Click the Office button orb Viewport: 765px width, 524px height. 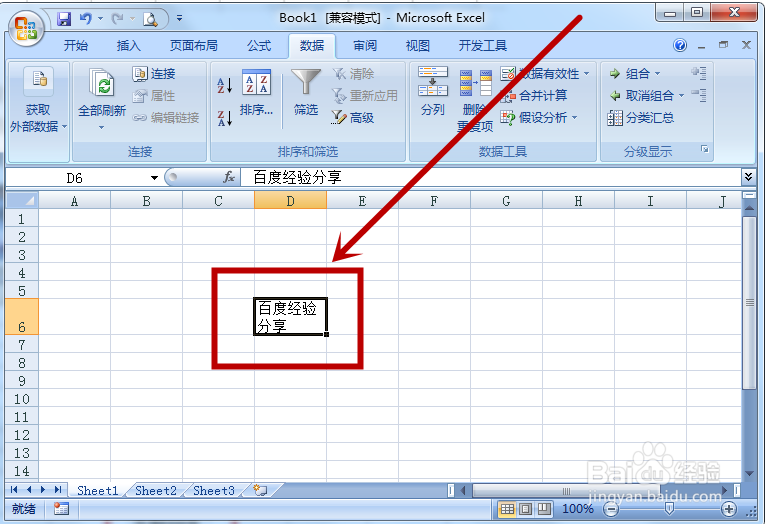[x=26, y=28]
